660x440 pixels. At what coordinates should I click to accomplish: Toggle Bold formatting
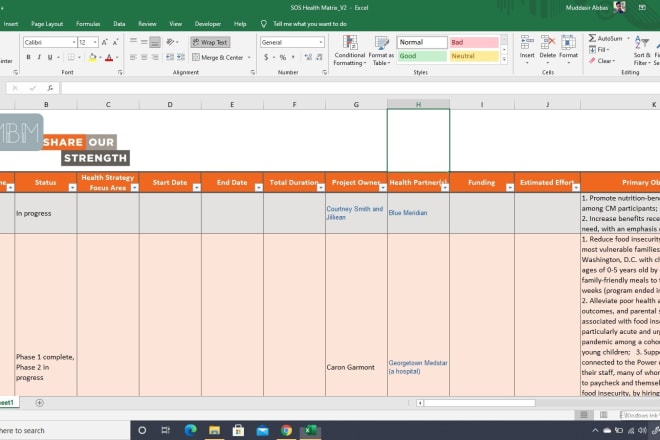[28, 58]
